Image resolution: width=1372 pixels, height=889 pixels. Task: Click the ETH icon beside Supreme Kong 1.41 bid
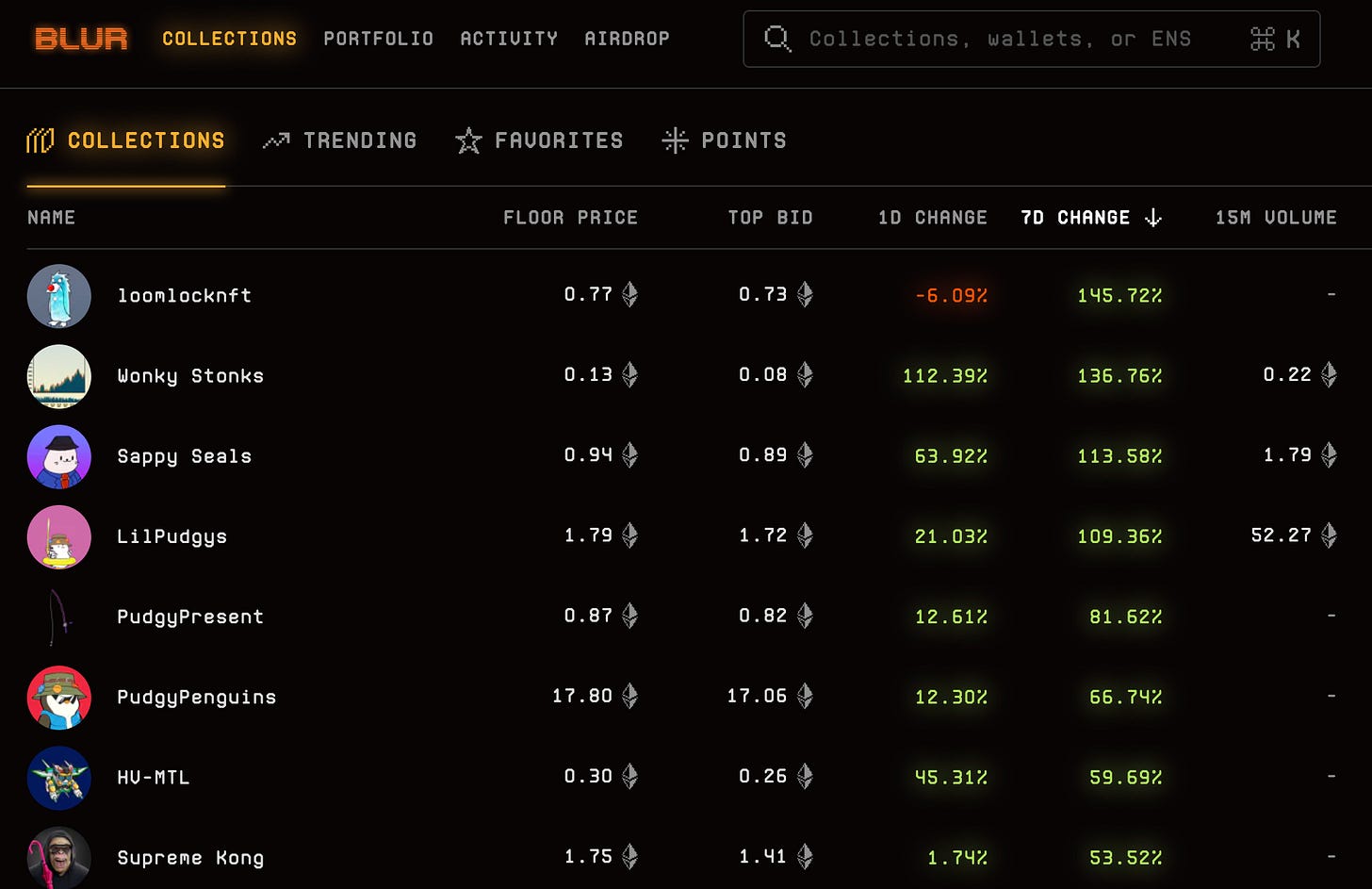pos(805,857)
